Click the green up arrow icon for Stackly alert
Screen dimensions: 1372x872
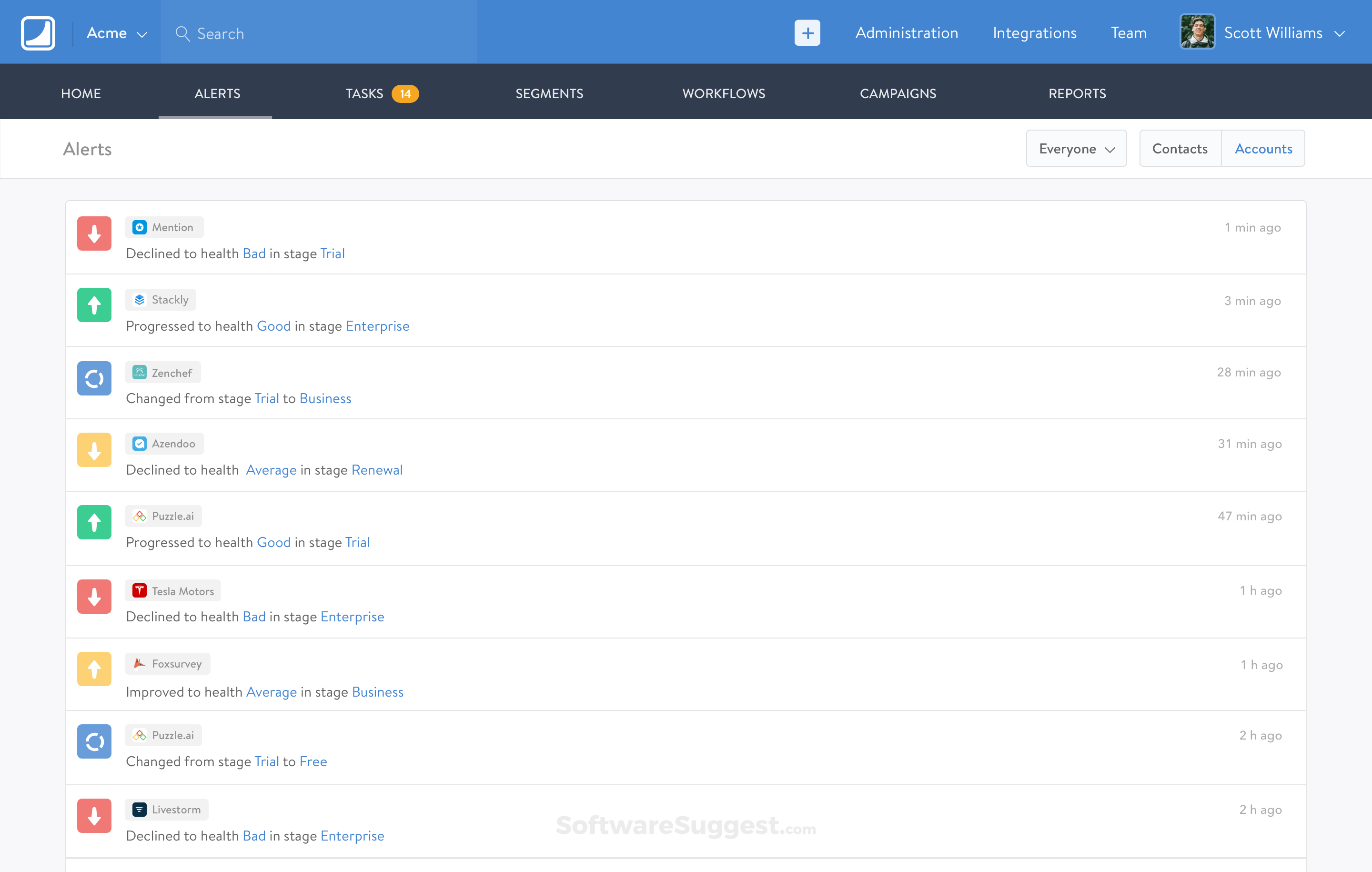[94, 305]
